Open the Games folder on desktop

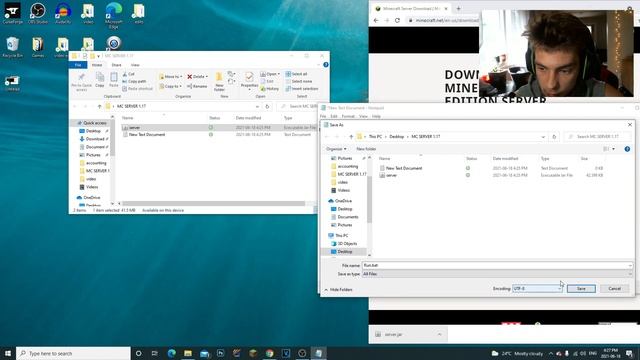[38, 47]
